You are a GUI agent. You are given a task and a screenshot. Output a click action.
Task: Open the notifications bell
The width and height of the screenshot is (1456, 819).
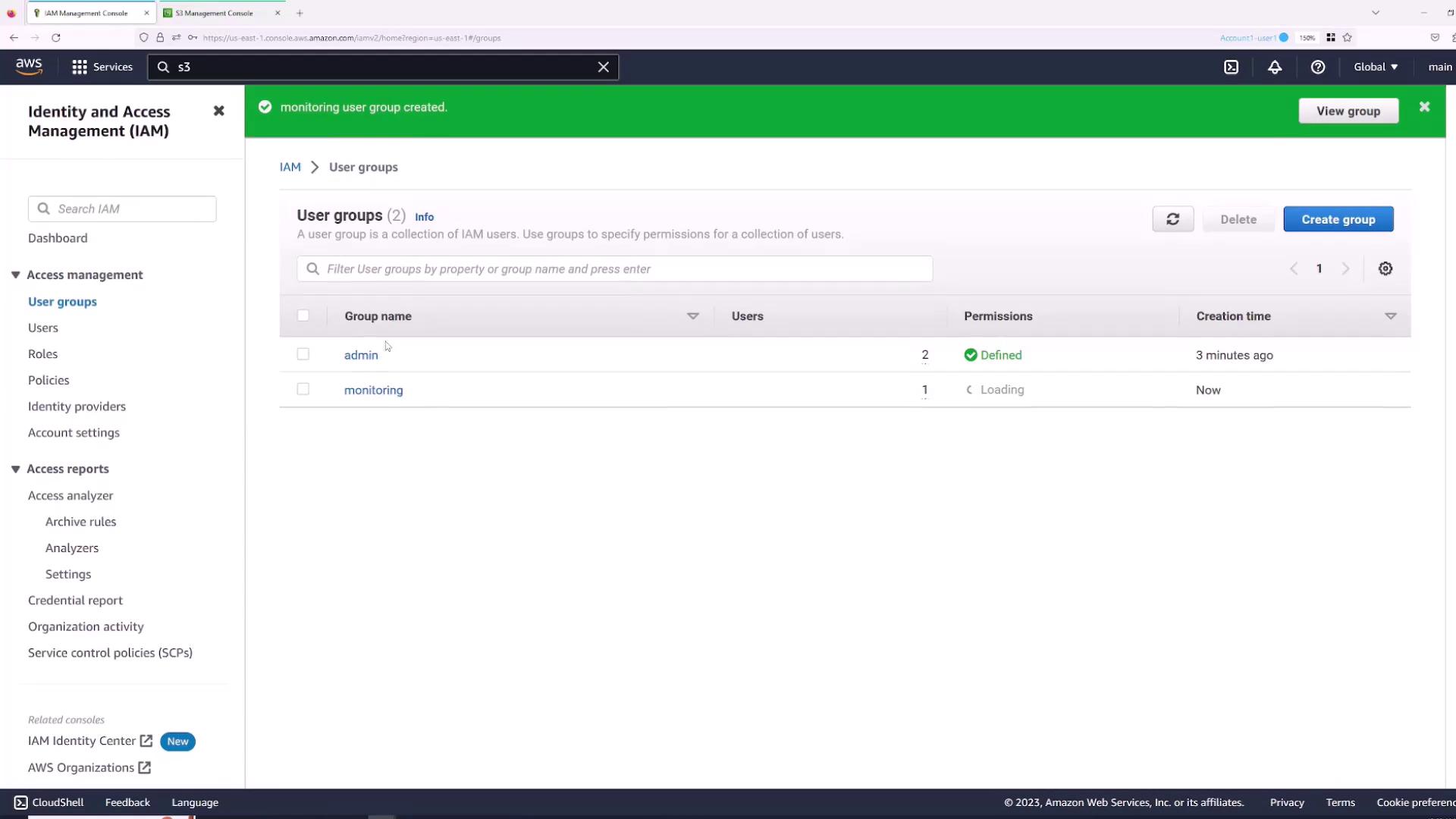(1275, 67)
